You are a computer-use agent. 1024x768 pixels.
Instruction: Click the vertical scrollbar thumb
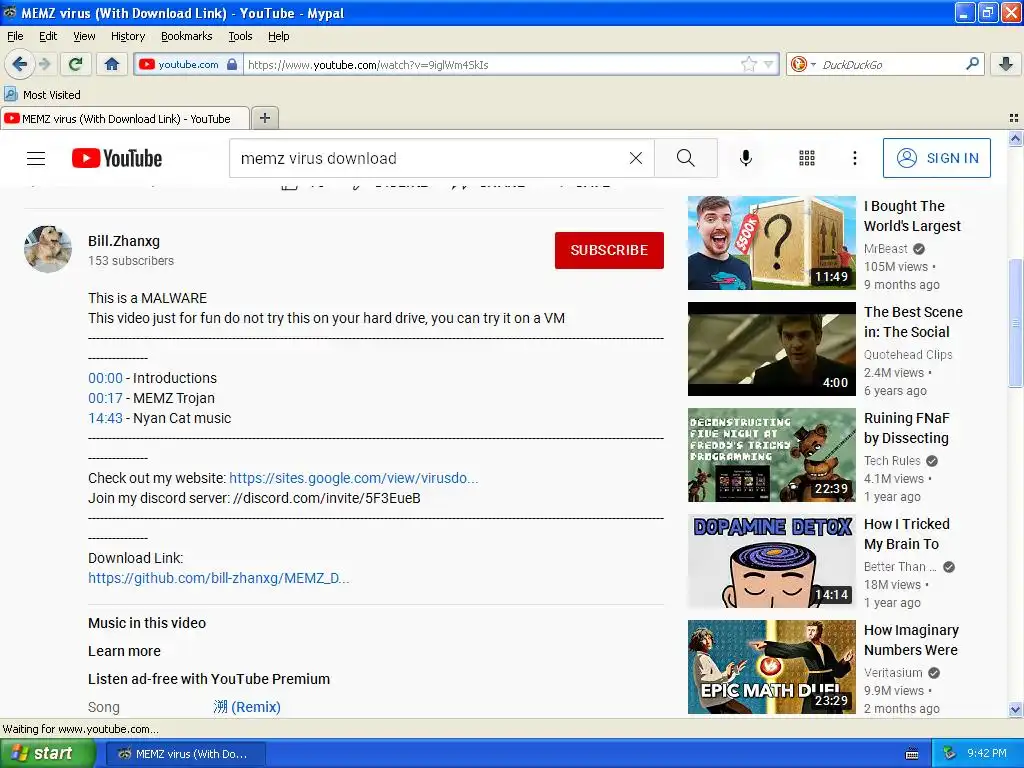click(1016, 323)
